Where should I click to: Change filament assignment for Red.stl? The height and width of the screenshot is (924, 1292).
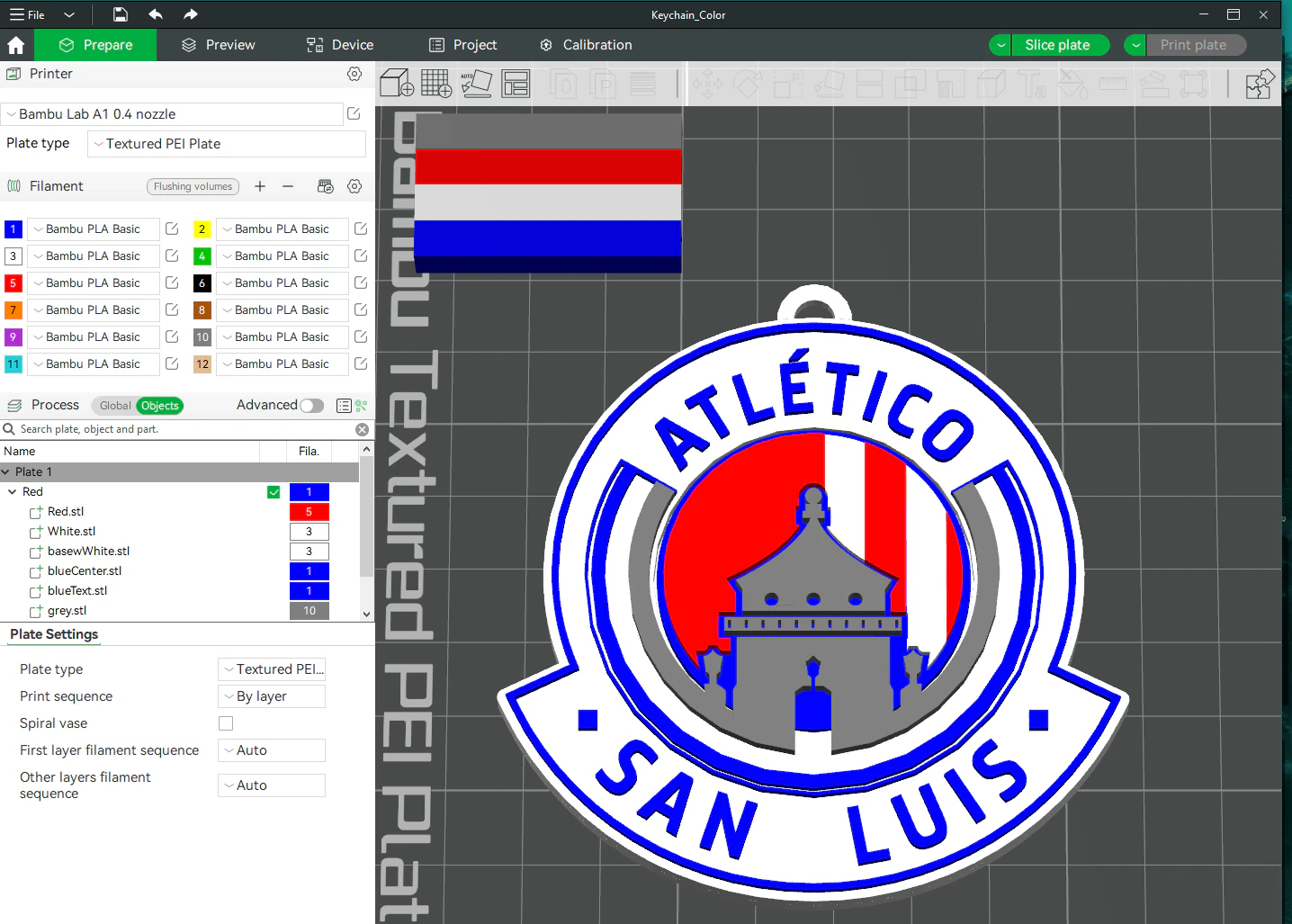tap(310, 512)
